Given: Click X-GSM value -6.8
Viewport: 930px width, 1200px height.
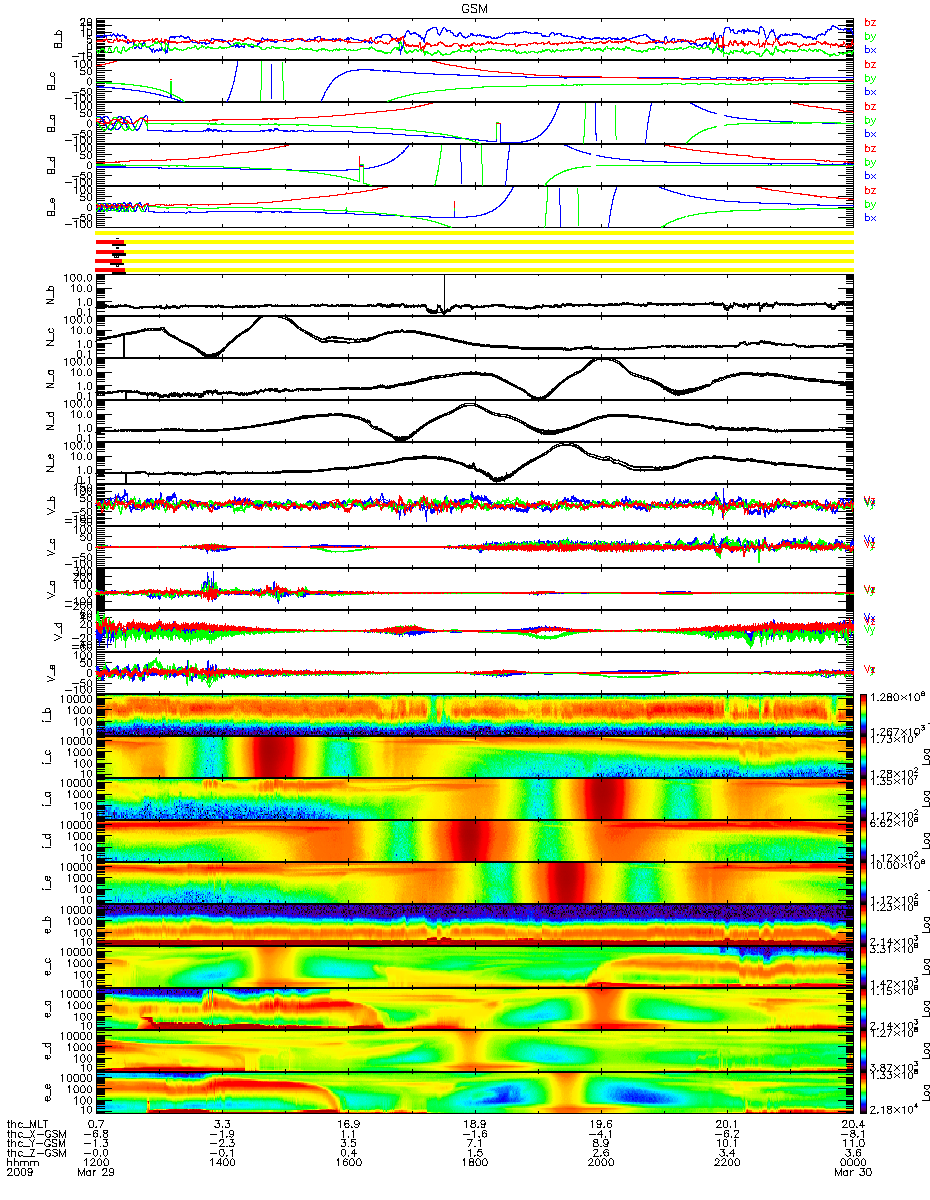Looking at the screenshot, I should pos(94,1134).
